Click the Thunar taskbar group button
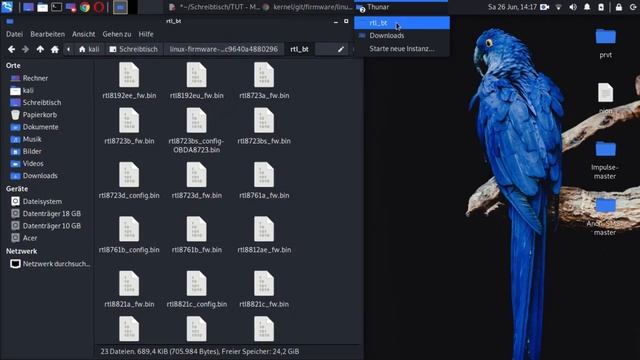The image size is (640, 360). tap(400, 7)
